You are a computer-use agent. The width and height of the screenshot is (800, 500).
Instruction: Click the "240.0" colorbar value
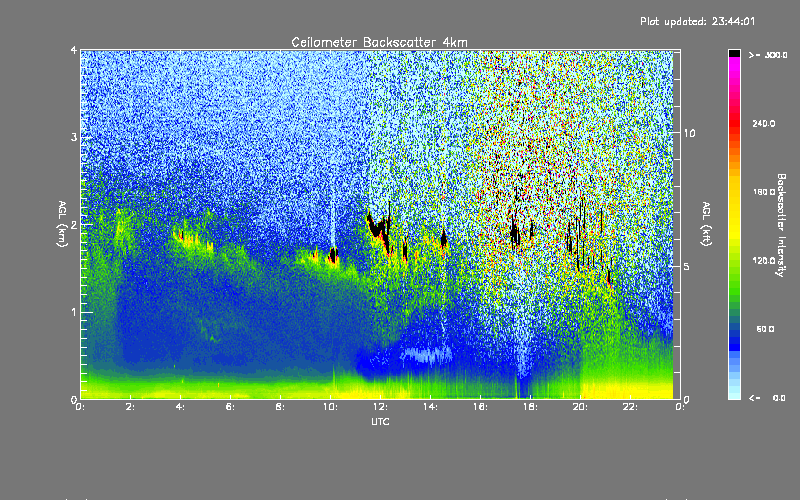[x=764, y=123]
